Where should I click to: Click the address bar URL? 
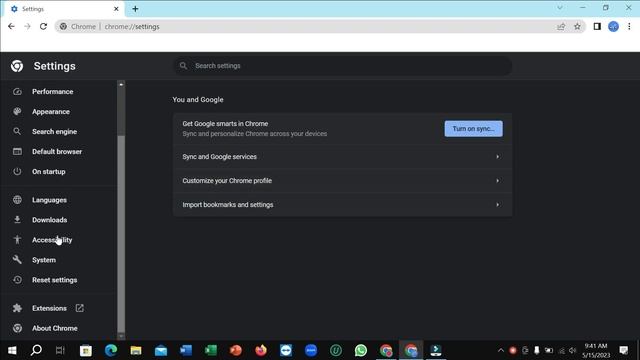tap(132, 27)
